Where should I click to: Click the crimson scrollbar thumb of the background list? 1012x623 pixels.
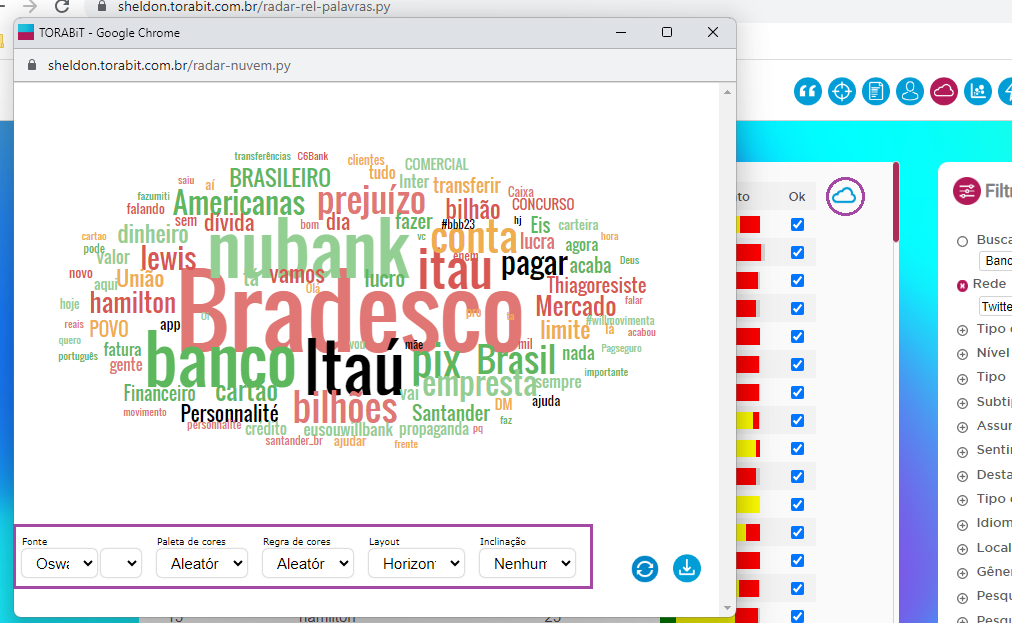click(x=896, y=202)
